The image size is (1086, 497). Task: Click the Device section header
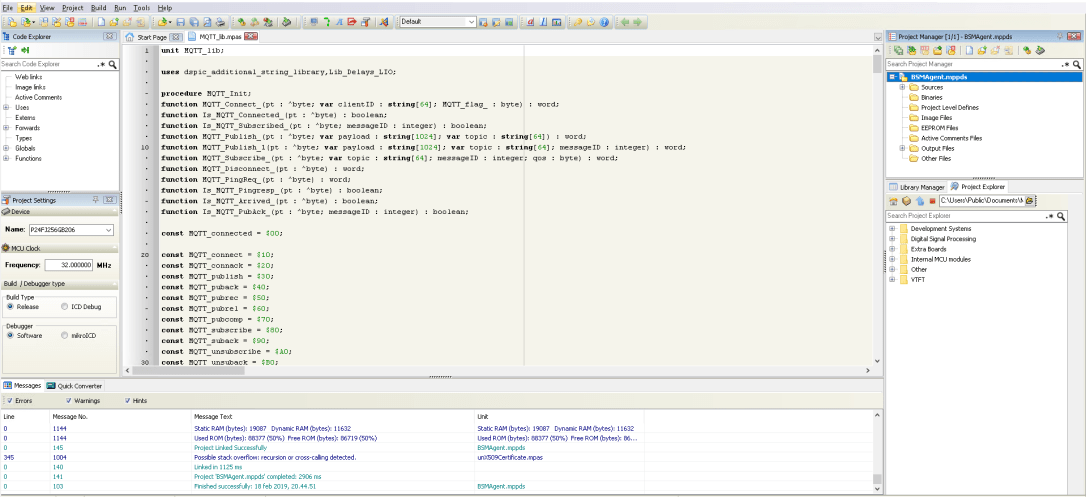pos(60,212)
